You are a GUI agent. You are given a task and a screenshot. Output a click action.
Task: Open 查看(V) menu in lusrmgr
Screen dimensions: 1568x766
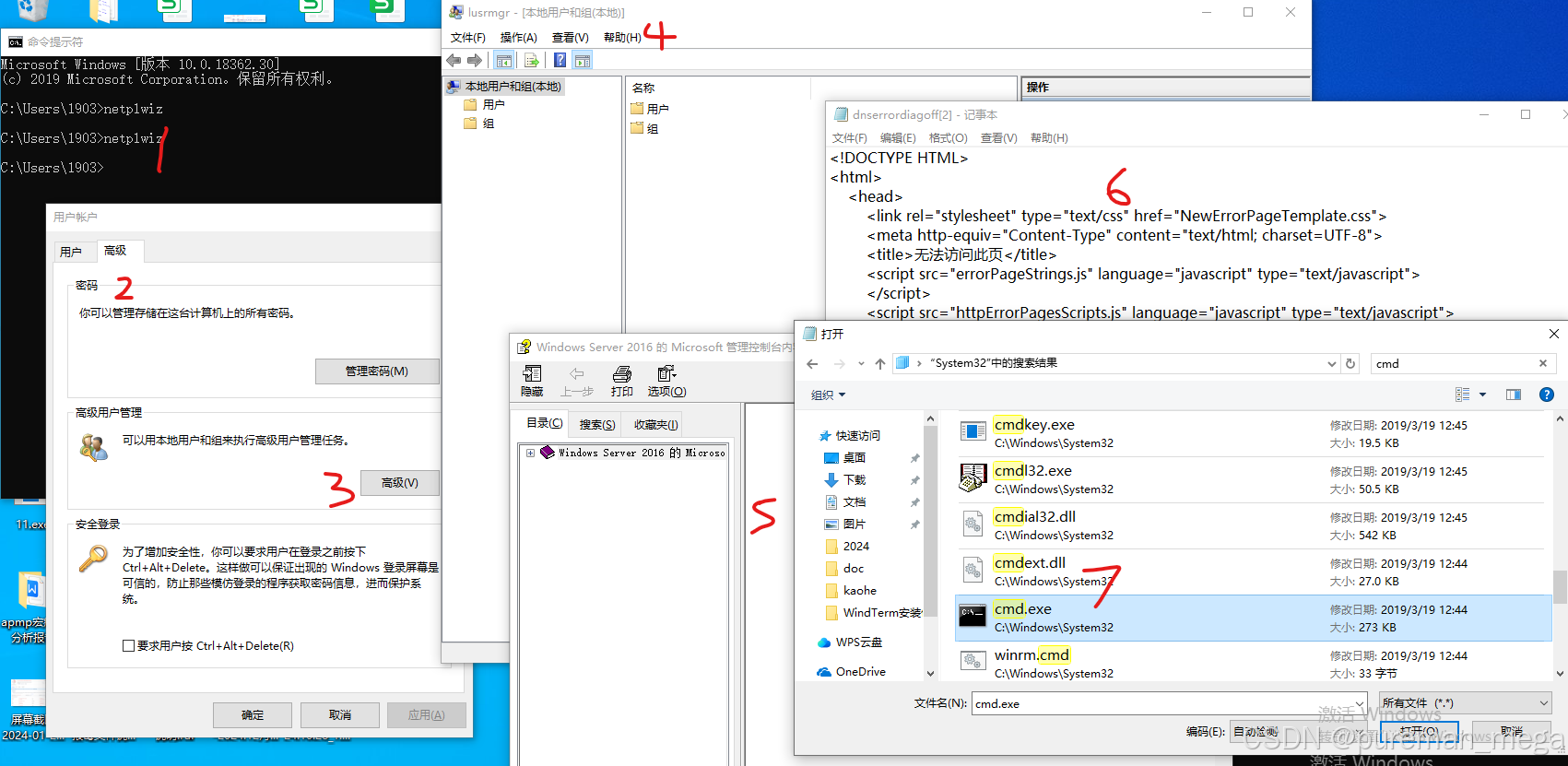(x=570, y=38)
